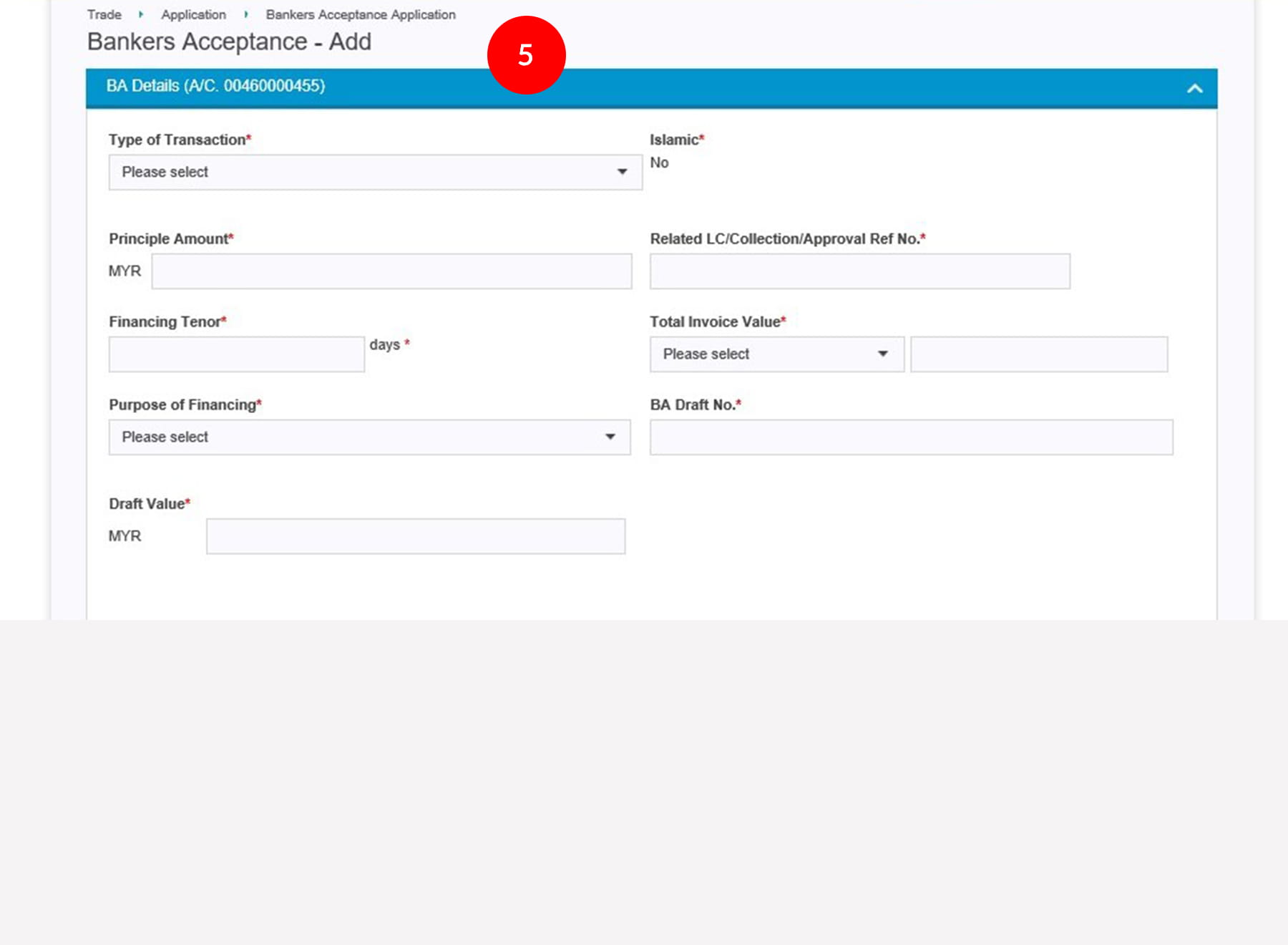The image size is (1288, 945).
Task: Click the Draft Value input field
Action: click(x=415, y=536)
